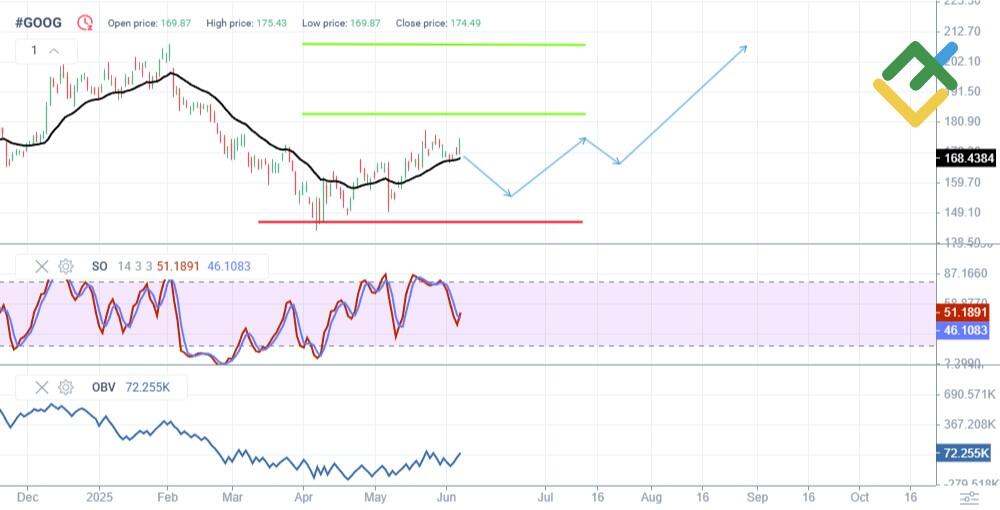This screenshot has height=510, width=1000.
Task: Click the blue 46.1083 stochastic axis tag
Action: [966, 329]
